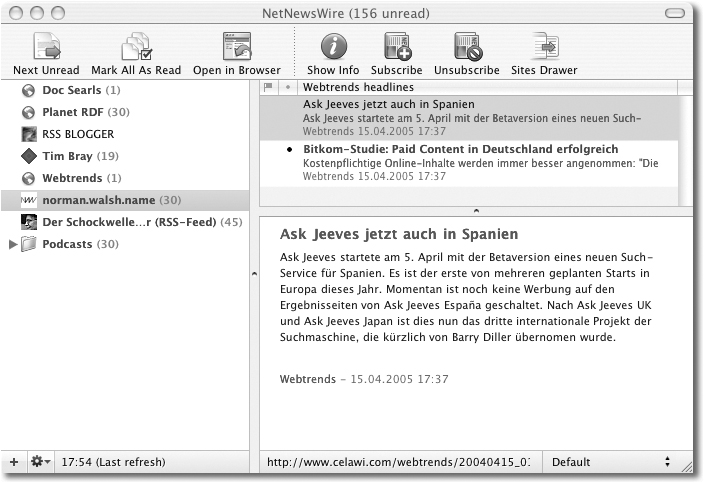Select the Podcasts group row

125,244
